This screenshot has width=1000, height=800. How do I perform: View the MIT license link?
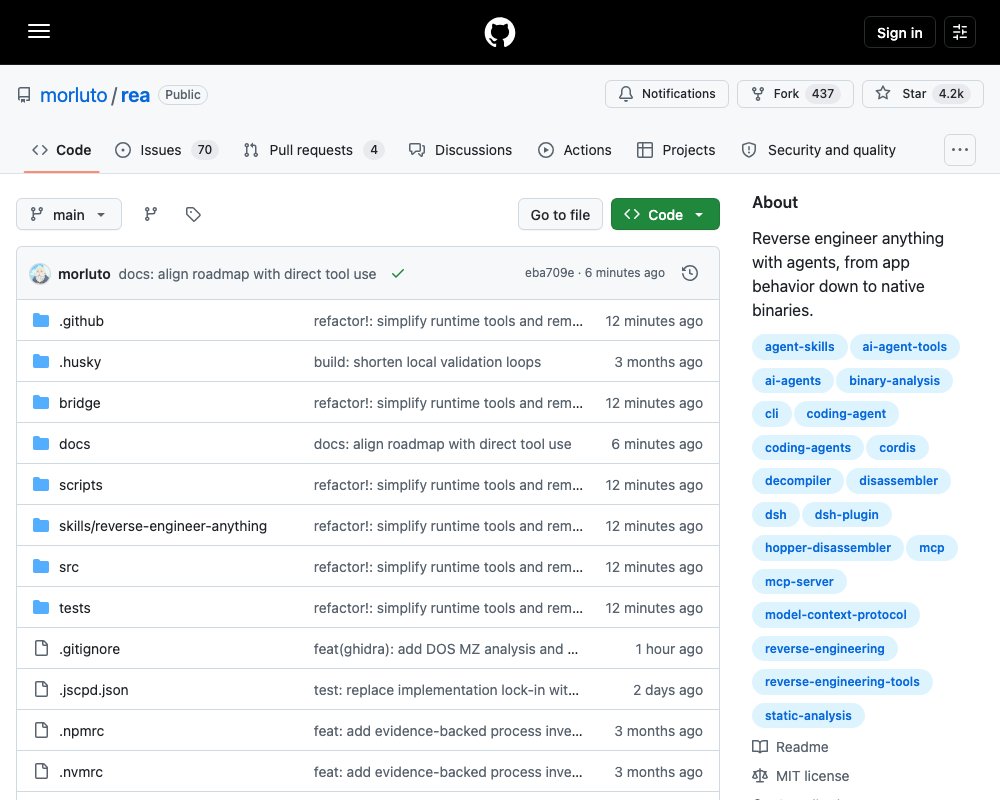click(800, 776)
